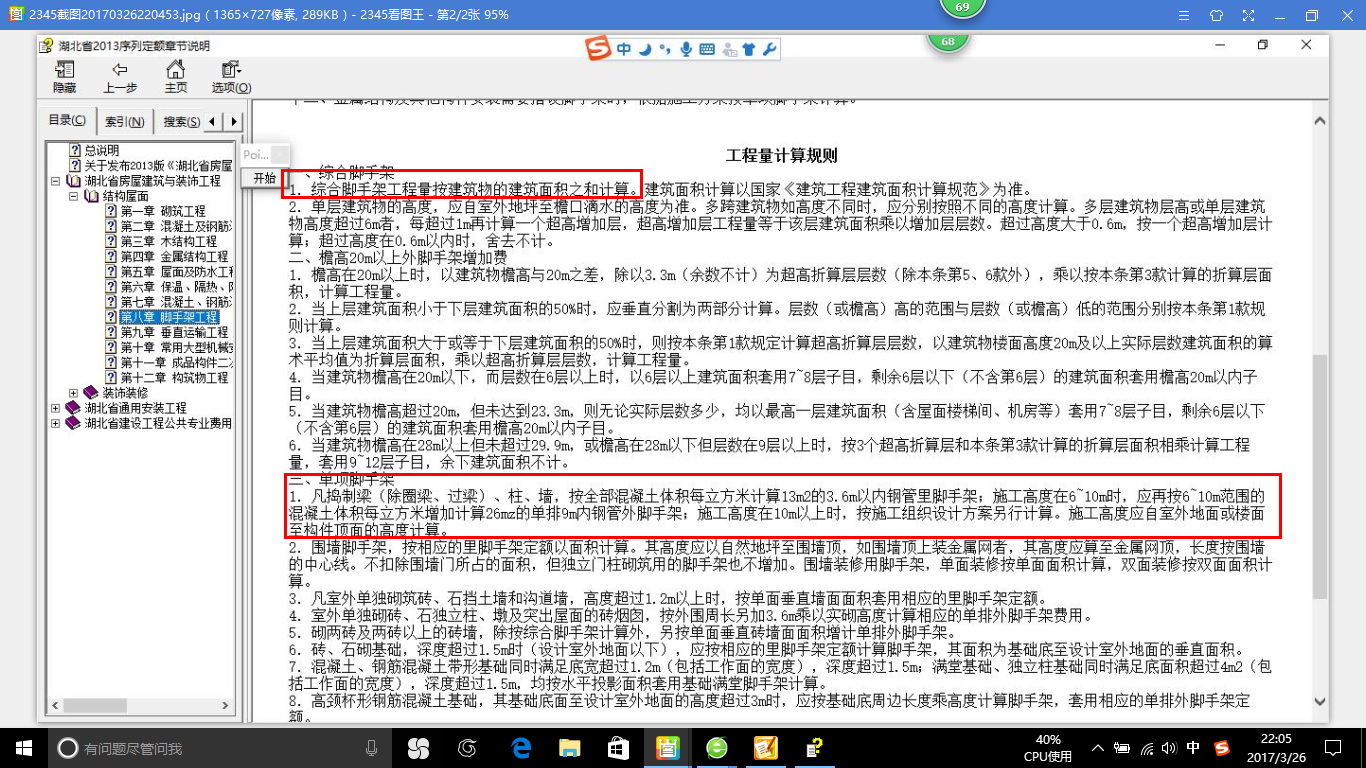Go back using the 上一步 button
The height and width of the screenshot is (768, 1366).
tap(120, 76)
